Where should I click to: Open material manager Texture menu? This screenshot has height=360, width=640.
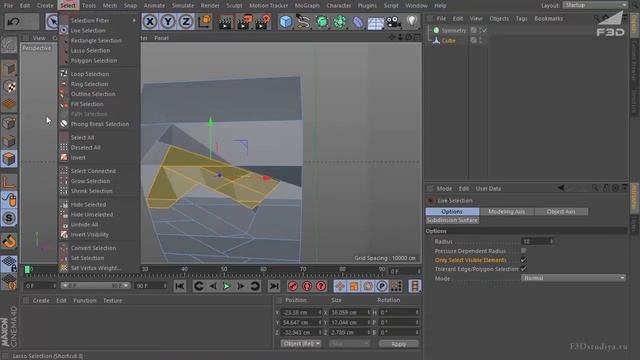(x=112, y=300)
